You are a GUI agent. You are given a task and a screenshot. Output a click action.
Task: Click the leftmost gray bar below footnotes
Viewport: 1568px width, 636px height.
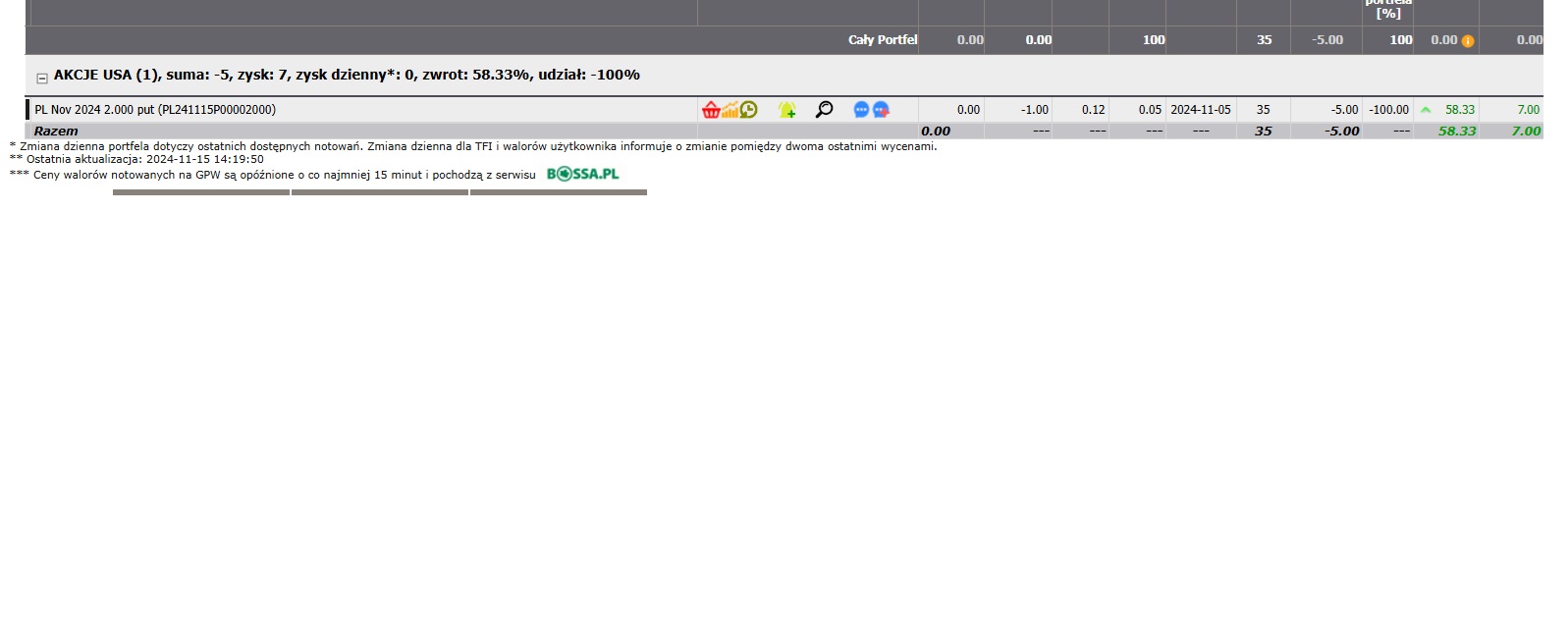tap(201, 192)
